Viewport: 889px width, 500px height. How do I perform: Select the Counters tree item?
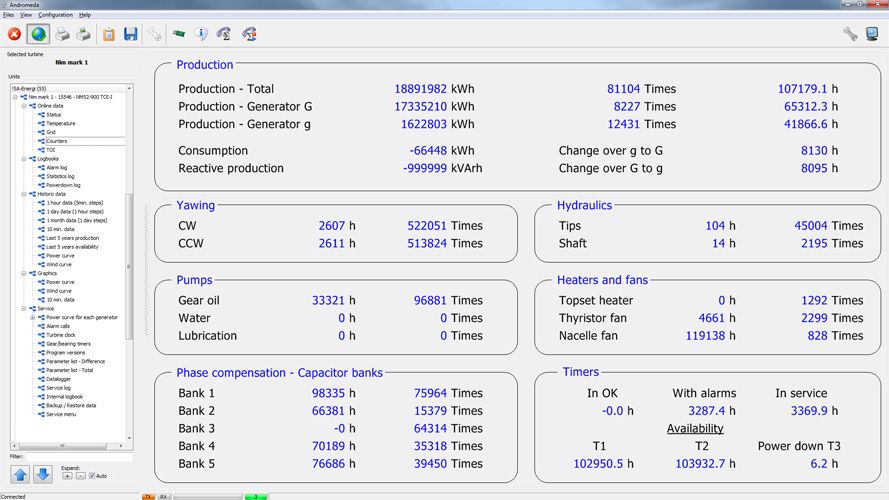tap(57, 141)
